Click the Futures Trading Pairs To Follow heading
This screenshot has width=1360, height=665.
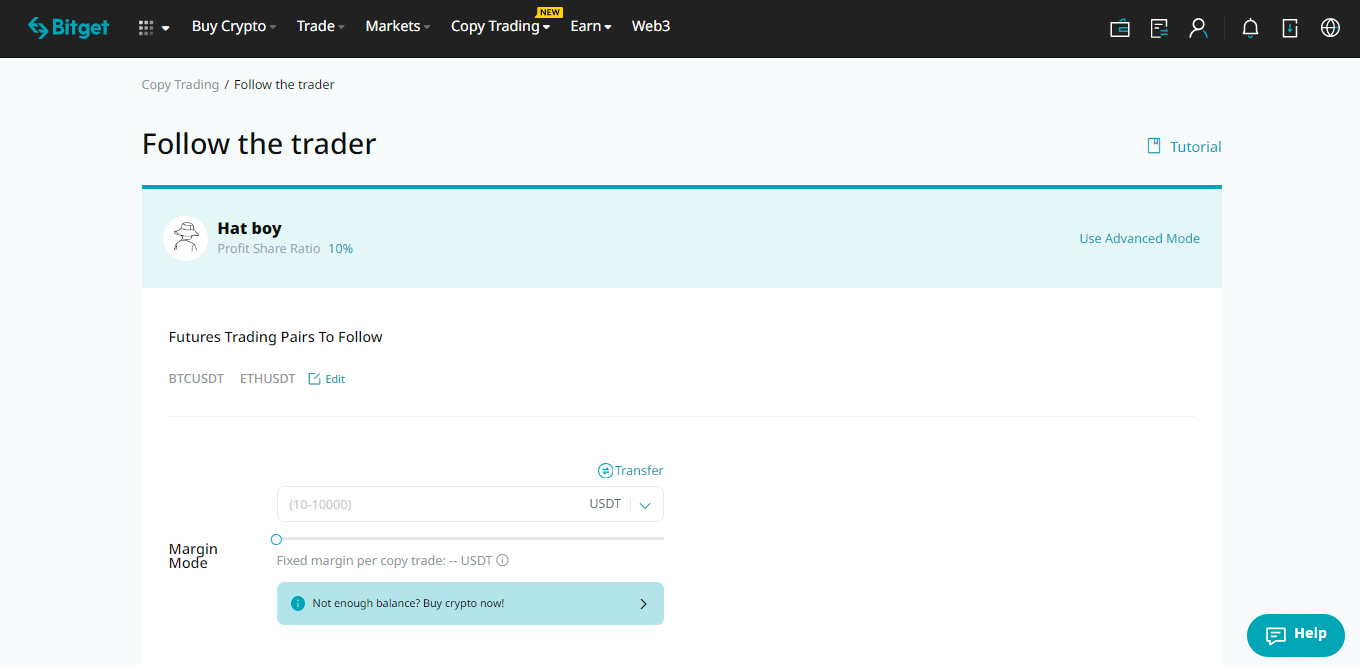point(276,337)
